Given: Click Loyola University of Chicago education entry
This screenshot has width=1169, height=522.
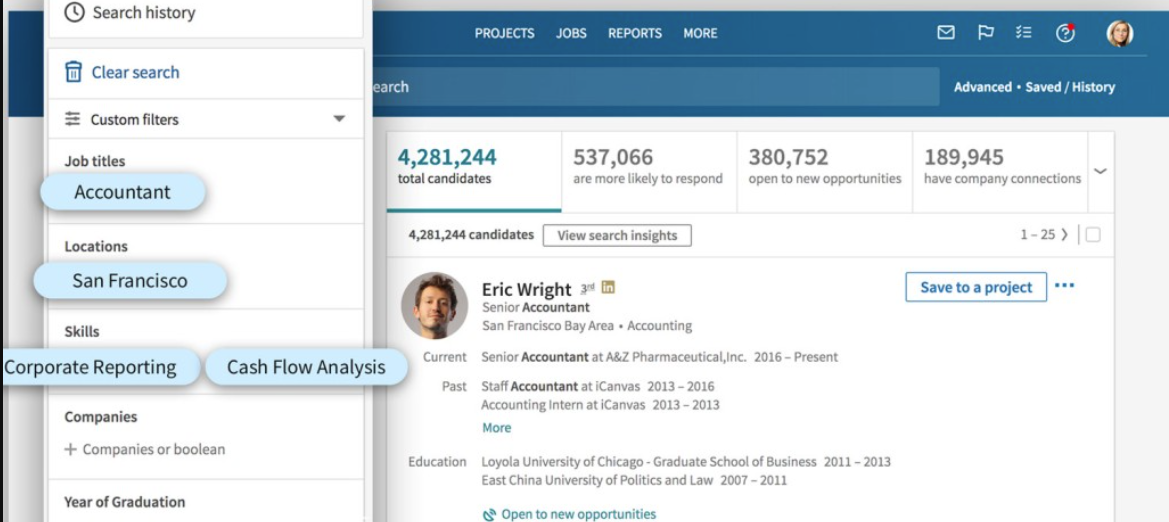Looking at the screenshot, I should pyautogui.click(x=686, y=462).
